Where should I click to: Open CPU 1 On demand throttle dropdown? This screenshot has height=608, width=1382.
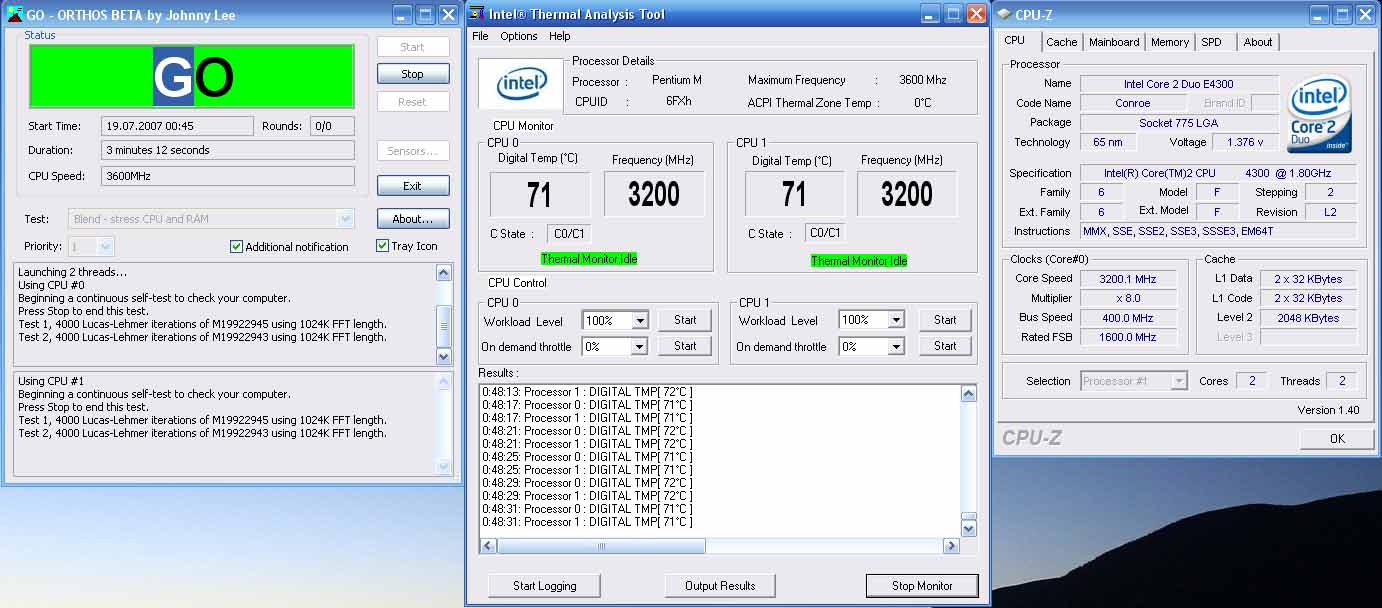pyautogui.click(x=896, y=347)
